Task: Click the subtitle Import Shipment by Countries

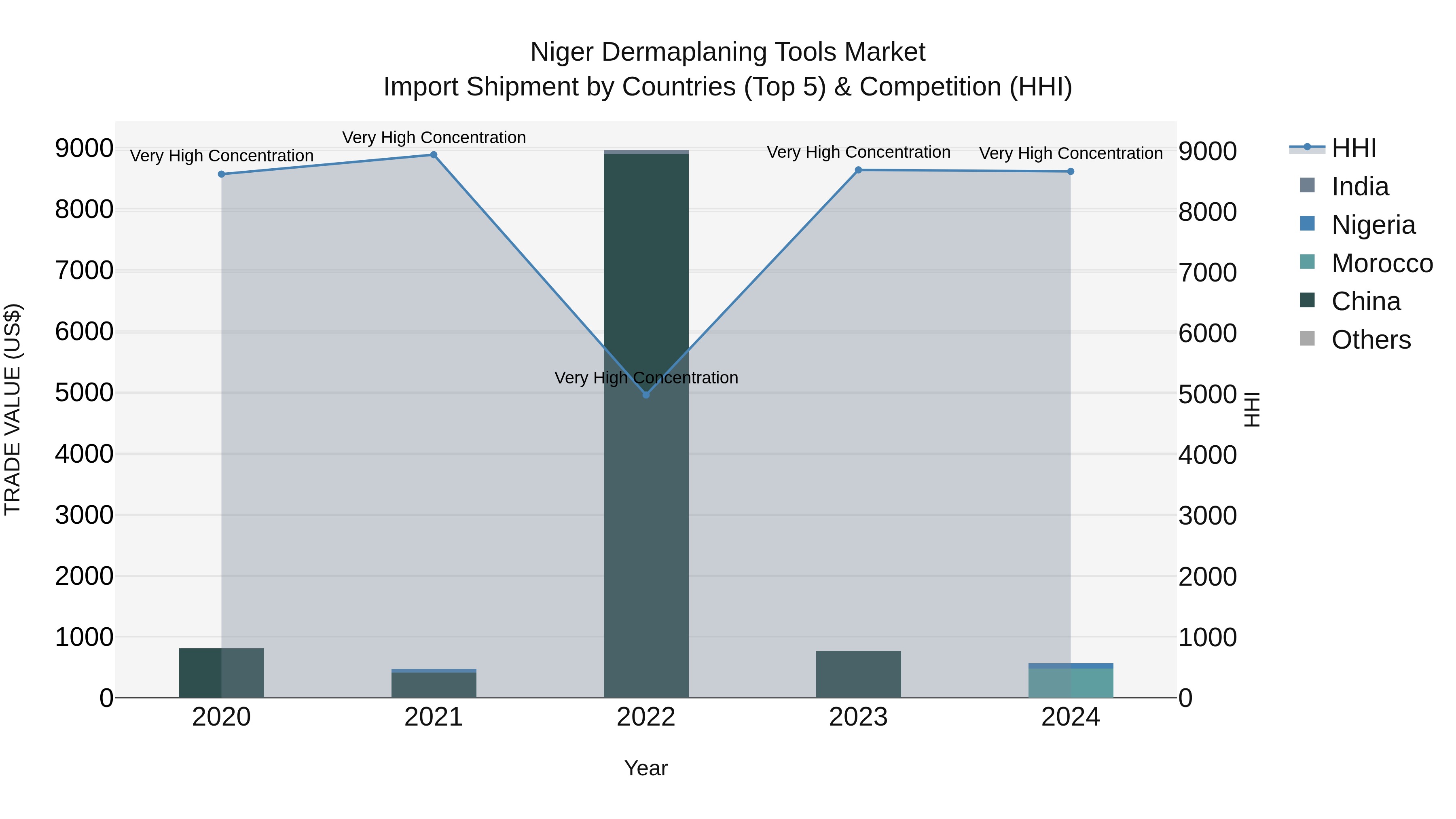Action: coord(728,87)
